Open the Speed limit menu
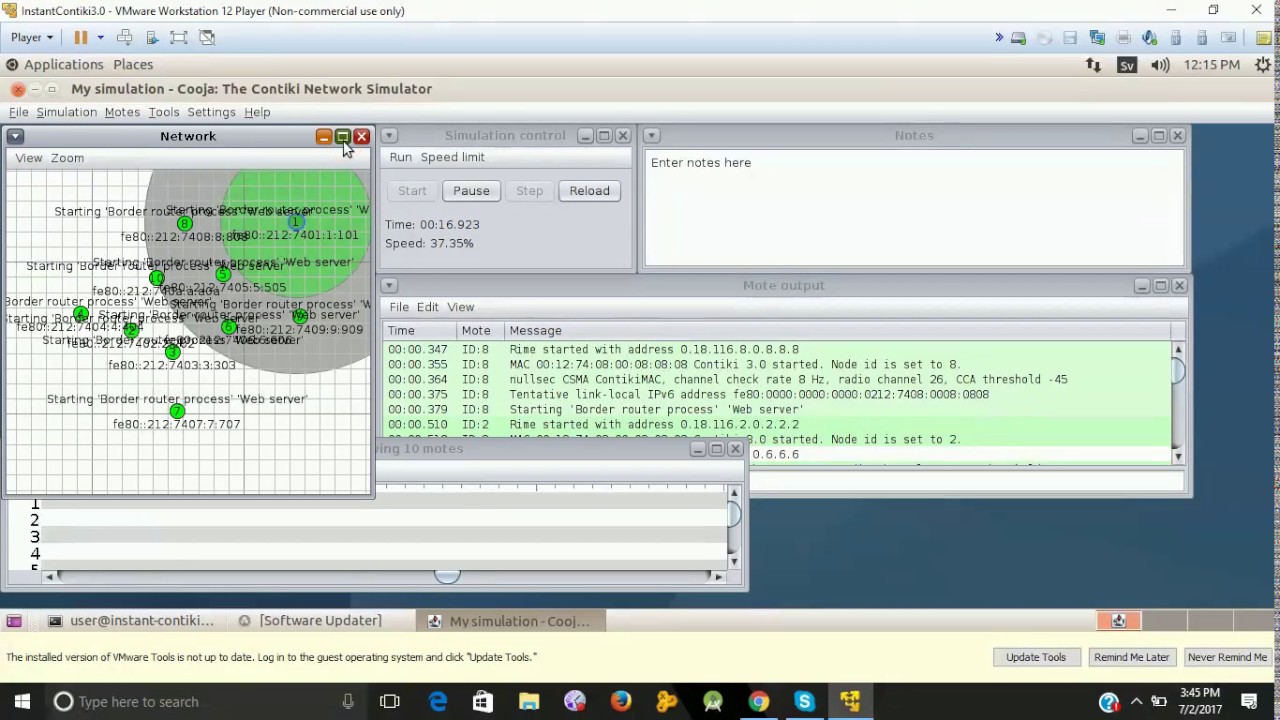 (x=452, y=157)
